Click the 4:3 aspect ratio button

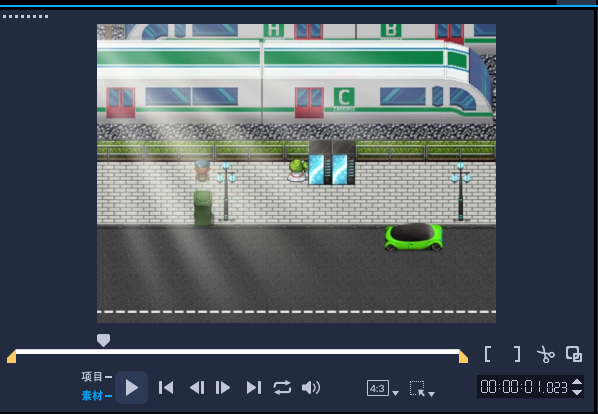[378, 388]
